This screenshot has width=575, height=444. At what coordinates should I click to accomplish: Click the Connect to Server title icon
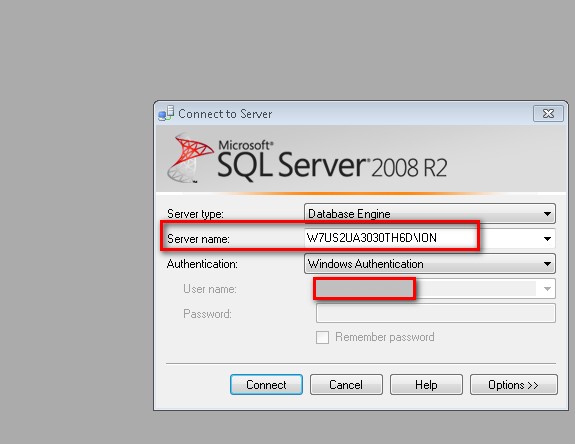coord(166,113)
